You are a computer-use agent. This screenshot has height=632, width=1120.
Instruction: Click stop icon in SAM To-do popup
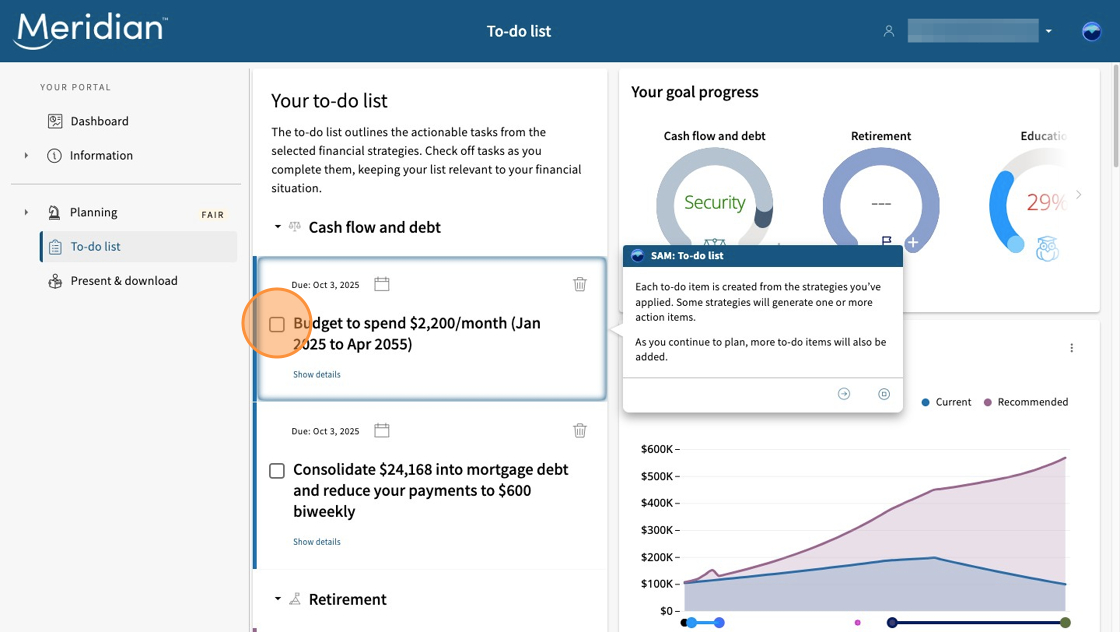(x=884, y=394)
